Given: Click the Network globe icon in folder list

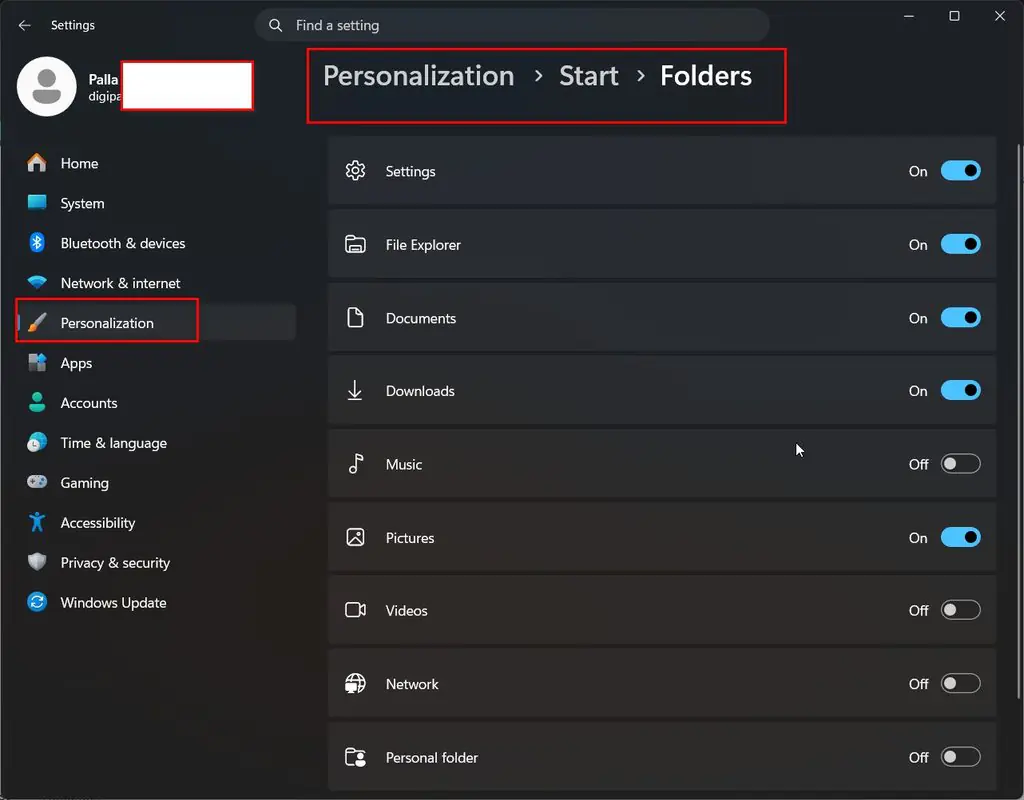Looking at the screenshot, I should click(355, 684).
